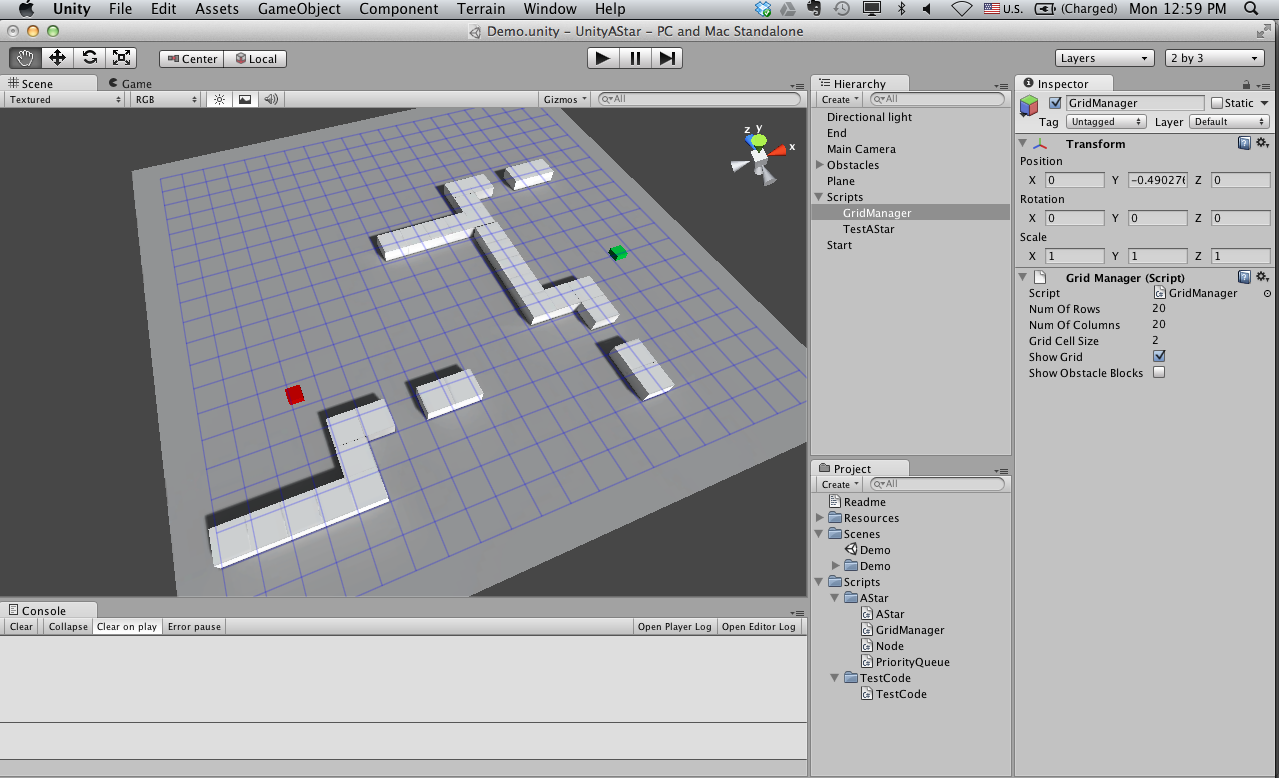Open Hierarchy panel options menu icon
The width and height of the screenshot is (1279, 778).
point(1001,86)
